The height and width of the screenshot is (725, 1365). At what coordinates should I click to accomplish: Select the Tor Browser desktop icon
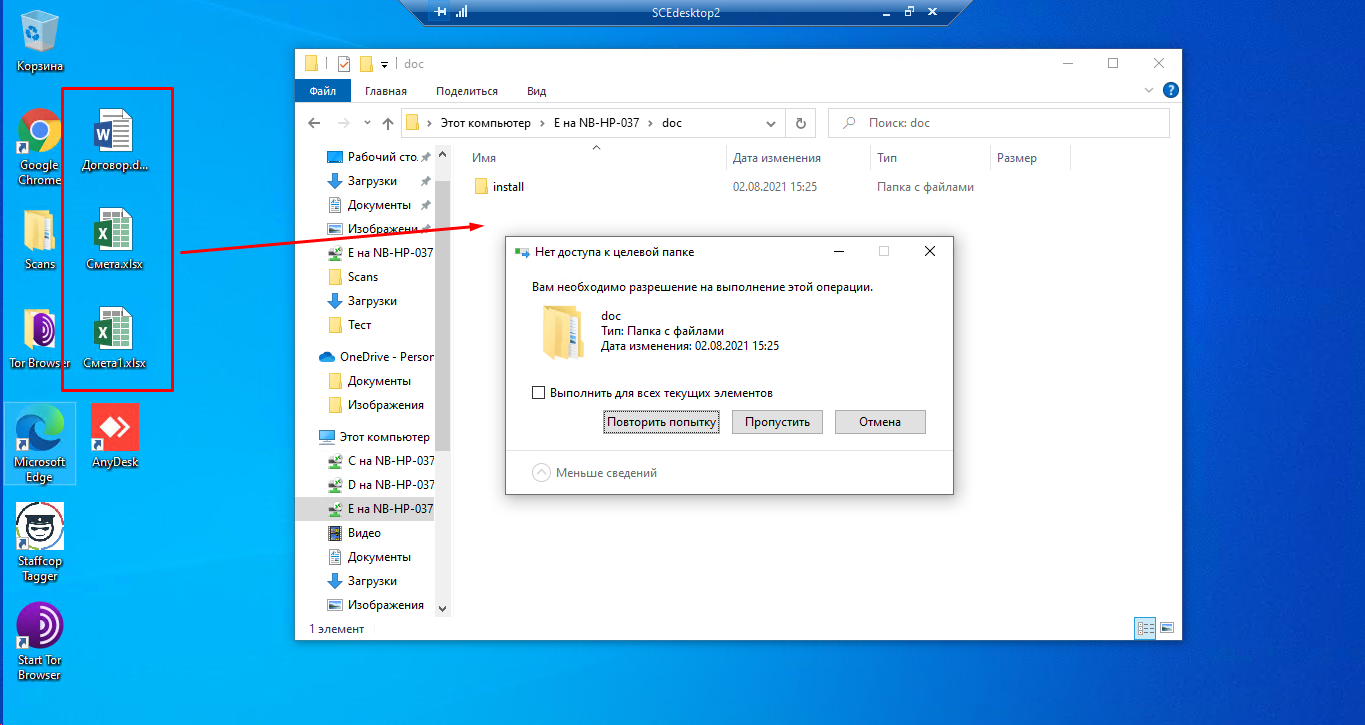click(40, 330)
